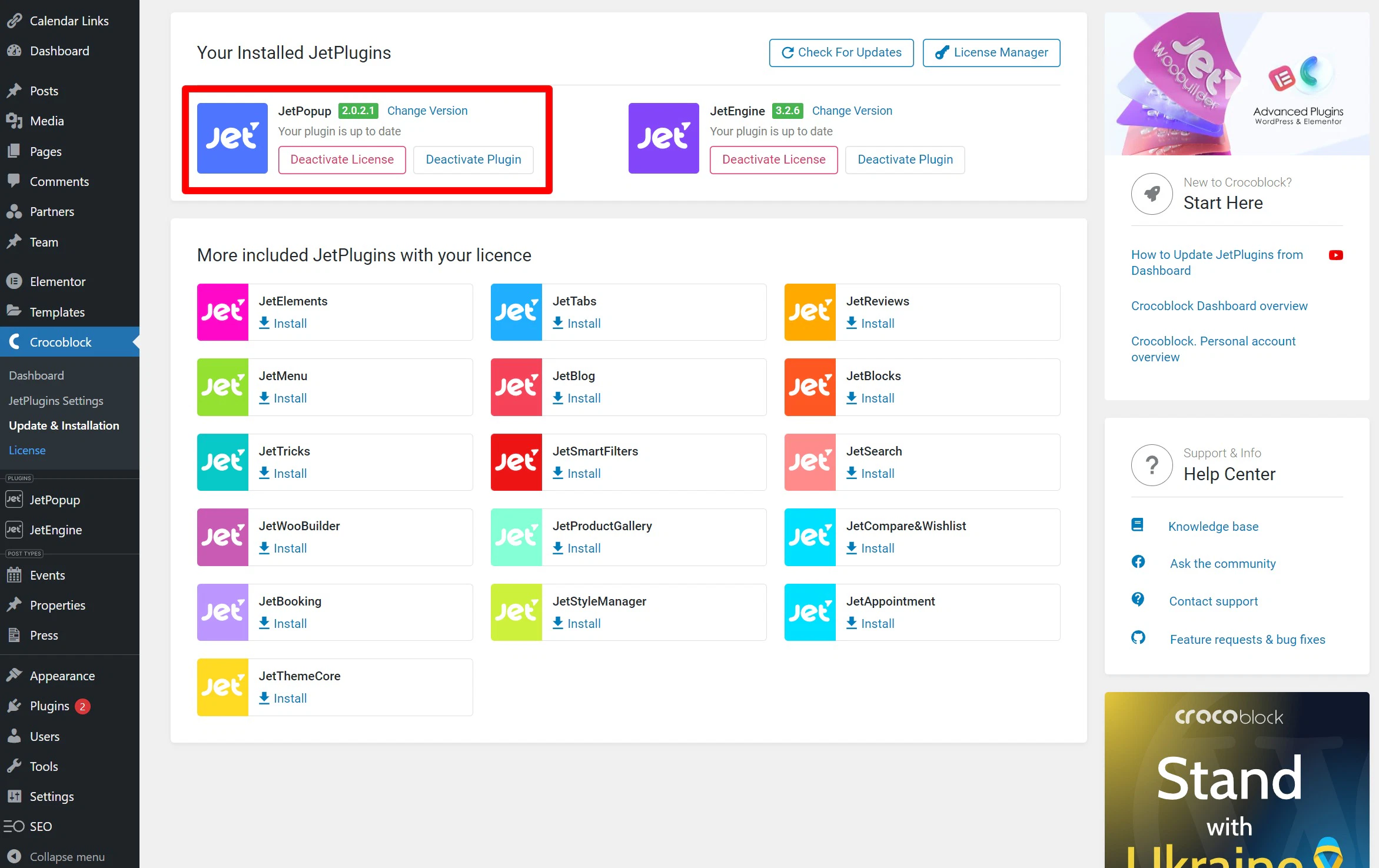Click the rocket Start Here icon

[x=1151, y=194]
